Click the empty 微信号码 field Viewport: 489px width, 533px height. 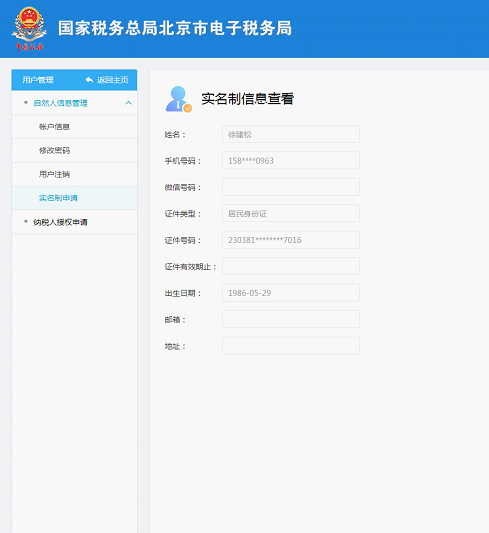[x=291, y=187]
